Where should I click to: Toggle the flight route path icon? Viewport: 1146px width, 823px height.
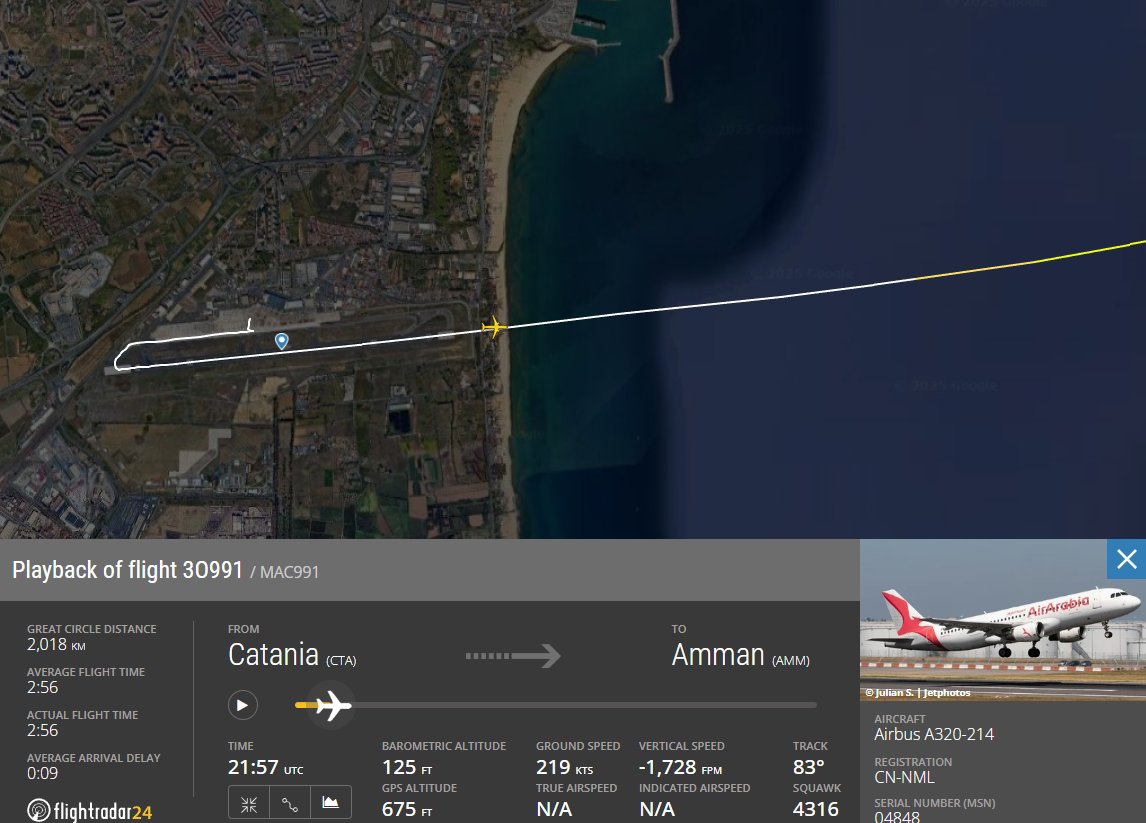click(x=290, y=804)
